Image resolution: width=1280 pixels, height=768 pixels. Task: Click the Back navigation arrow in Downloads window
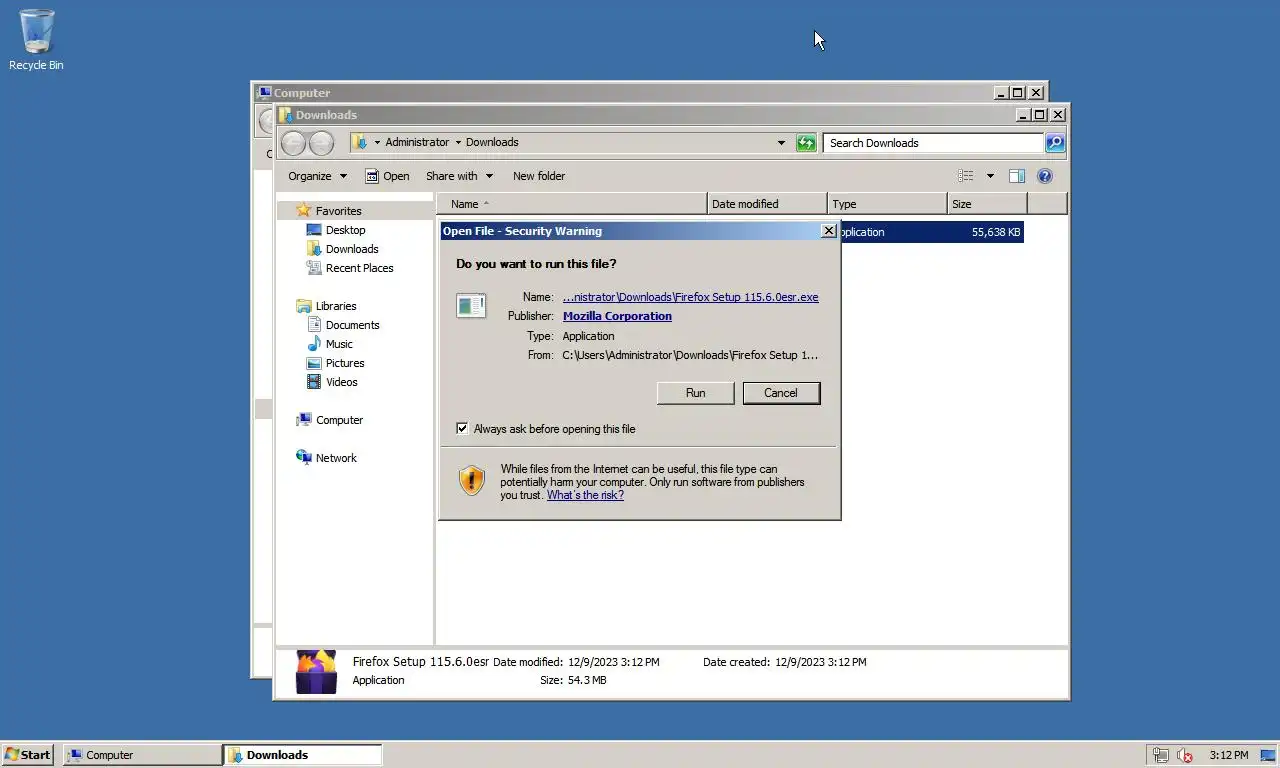[x=293, y=143]
